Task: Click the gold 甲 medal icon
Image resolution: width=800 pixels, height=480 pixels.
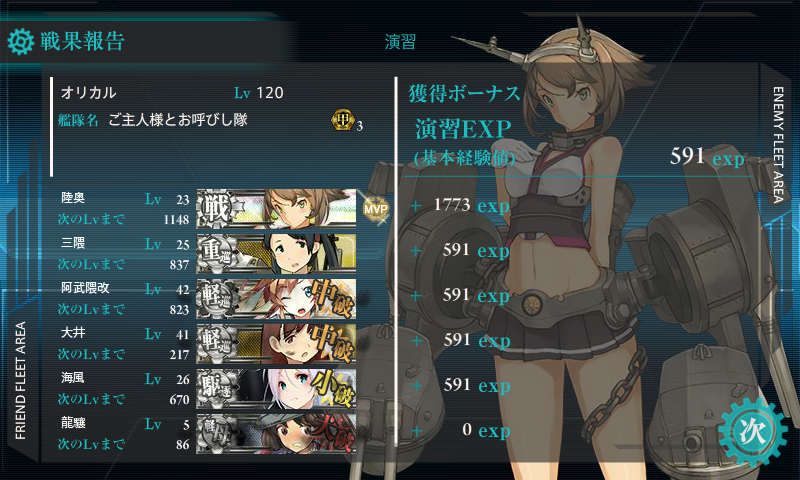Action: pyautogui.click(x=343, y=120)
